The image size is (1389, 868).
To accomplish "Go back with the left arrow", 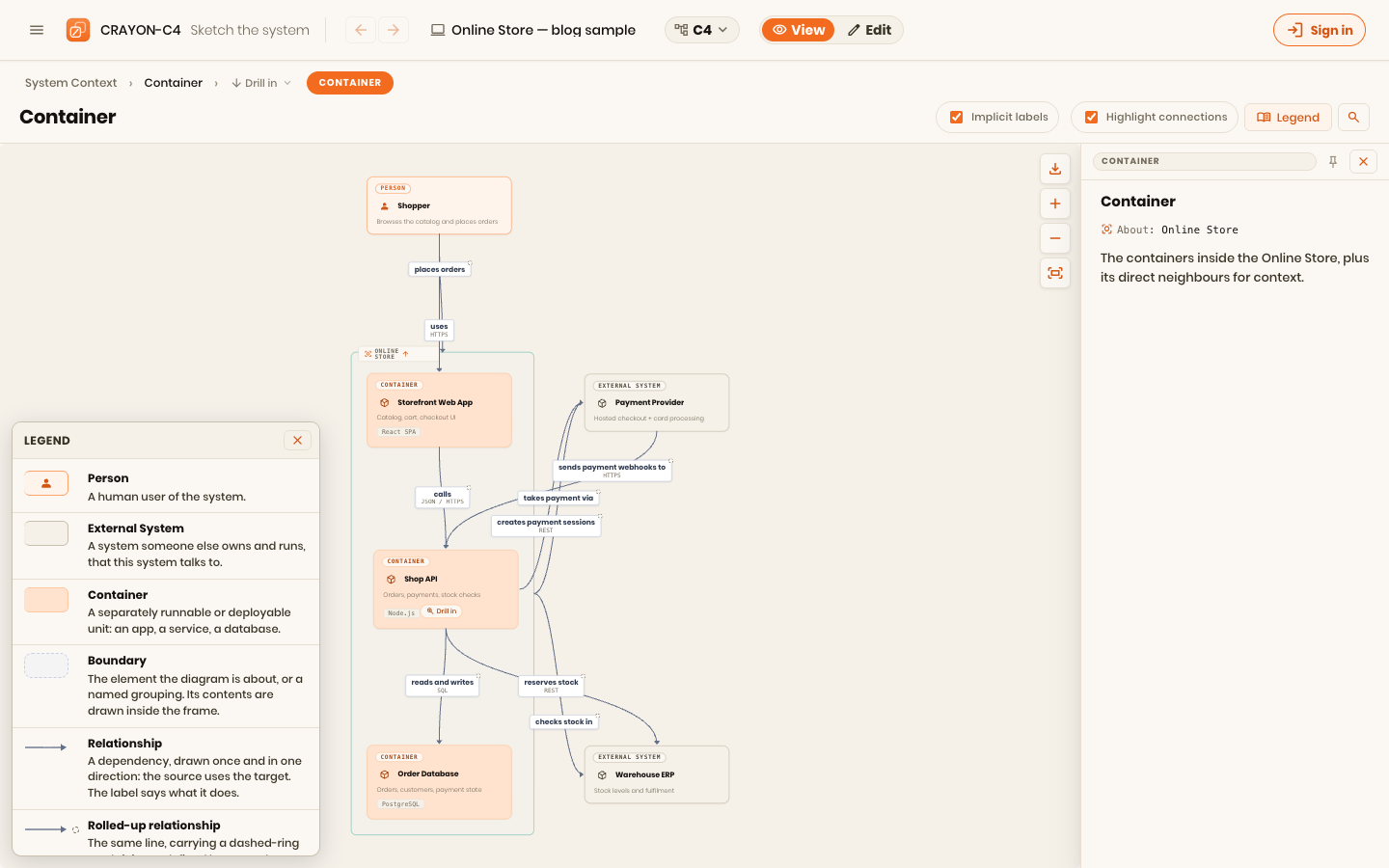I will click(x=361, y=30).
